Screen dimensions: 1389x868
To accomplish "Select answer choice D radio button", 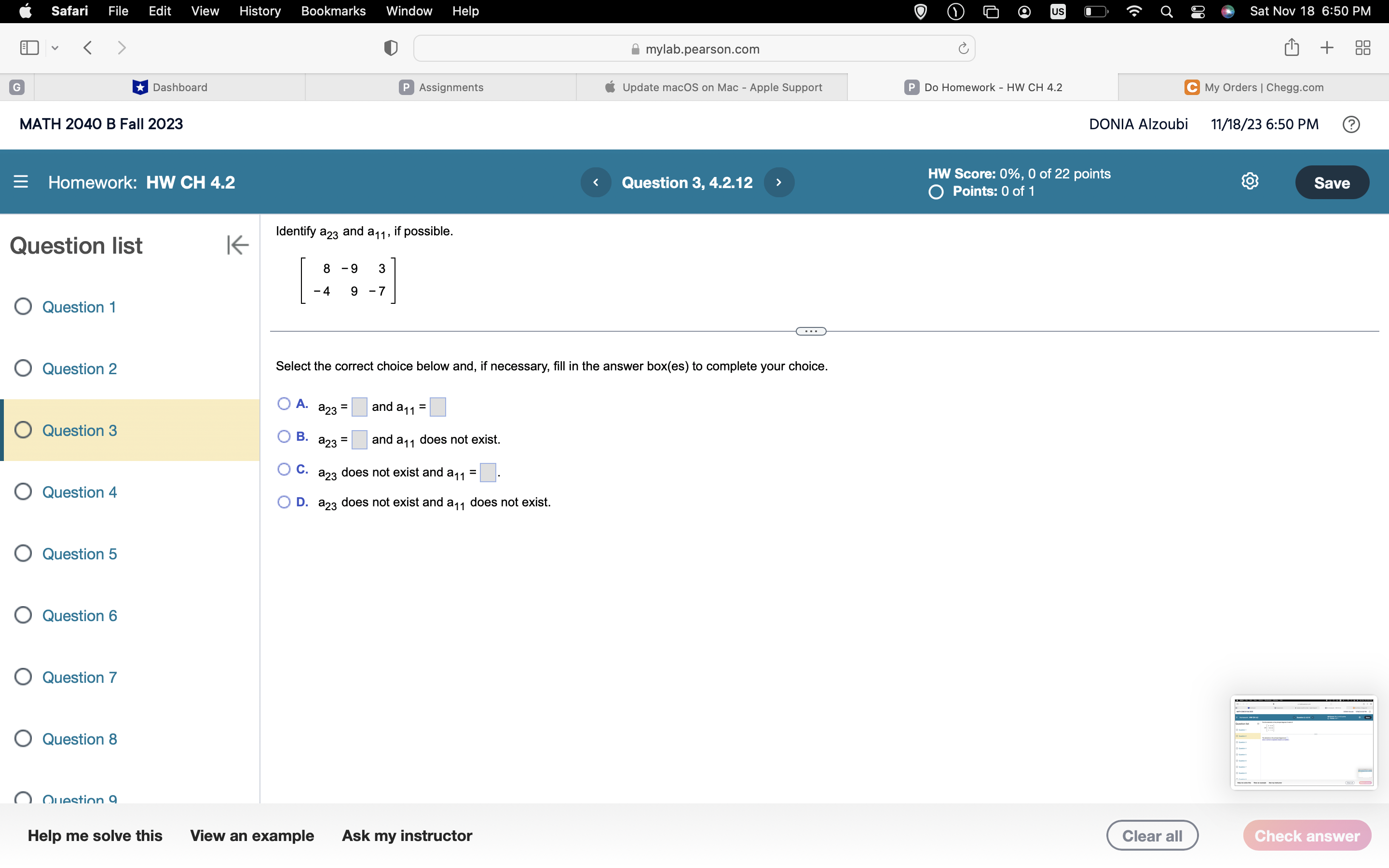I will (x=284, y=502).
